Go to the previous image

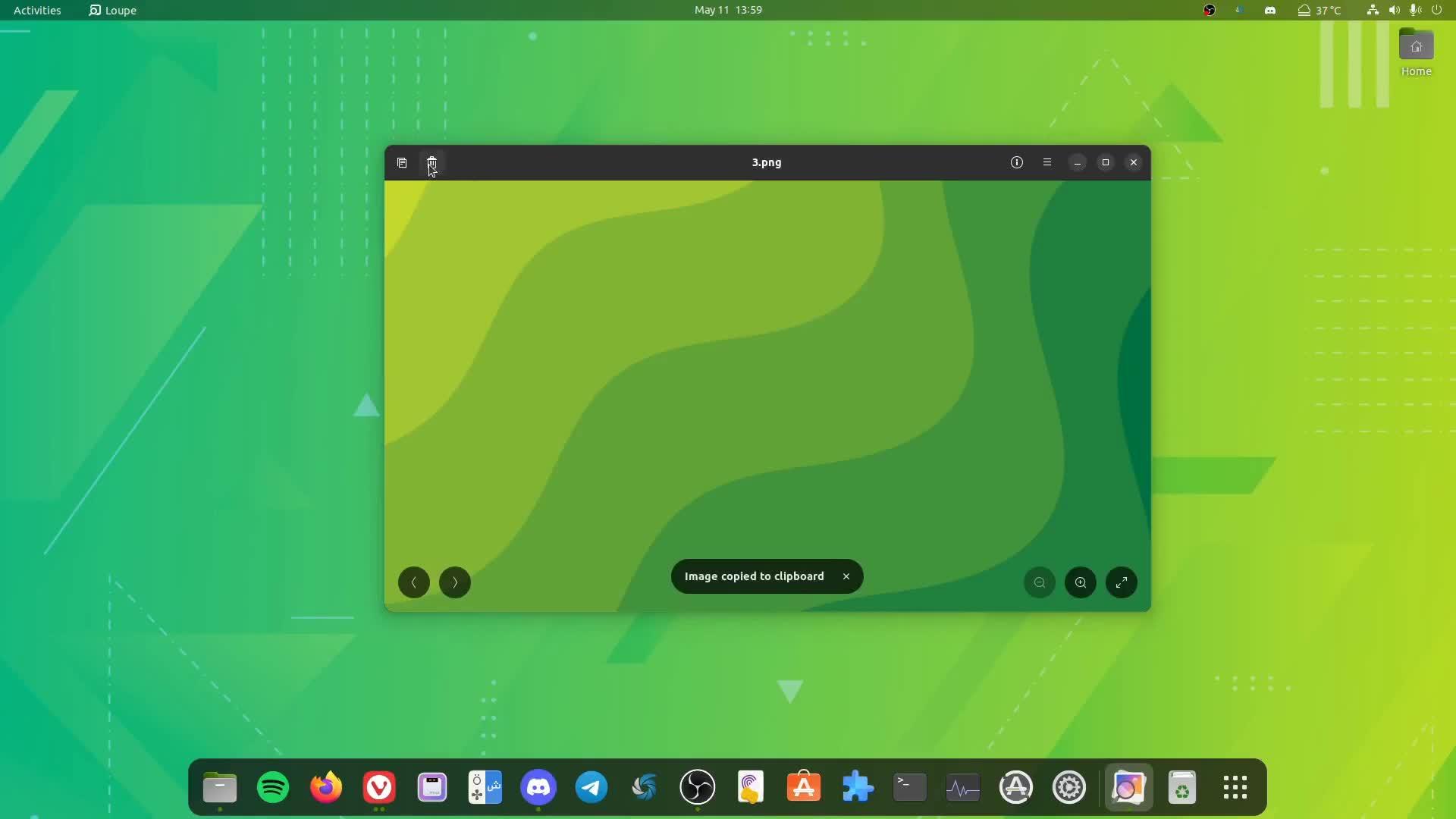(x=413, y=582)
